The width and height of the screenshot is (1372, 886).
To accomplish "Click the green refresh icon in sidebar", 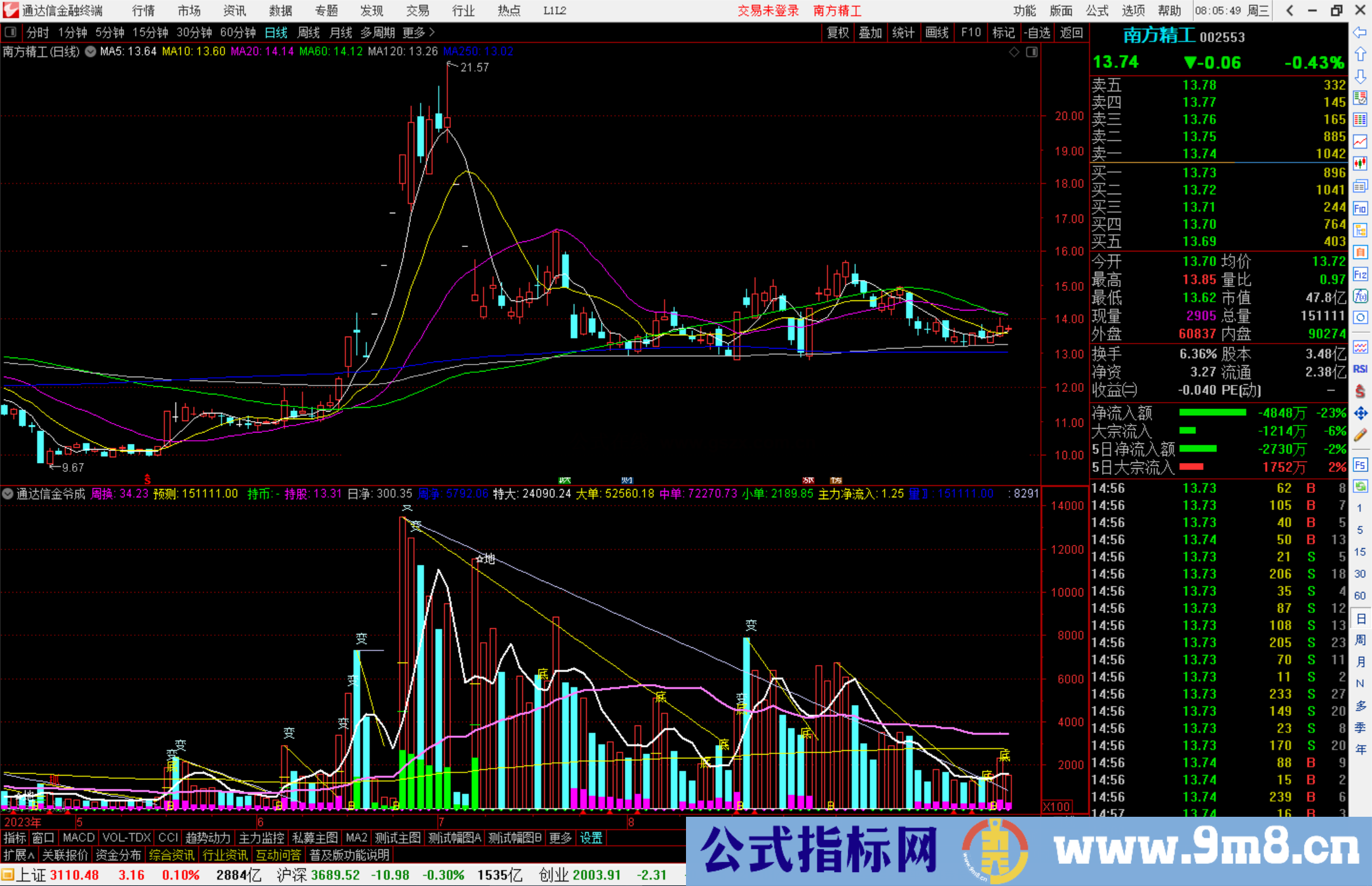I will [x=1360, y=487].
